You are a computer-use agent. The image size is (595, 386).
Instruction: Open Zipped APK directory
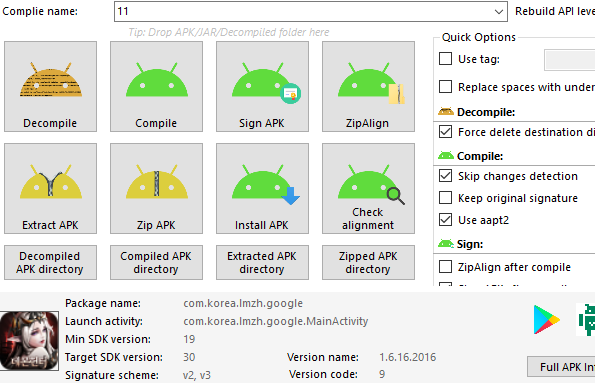coord(368,262)
